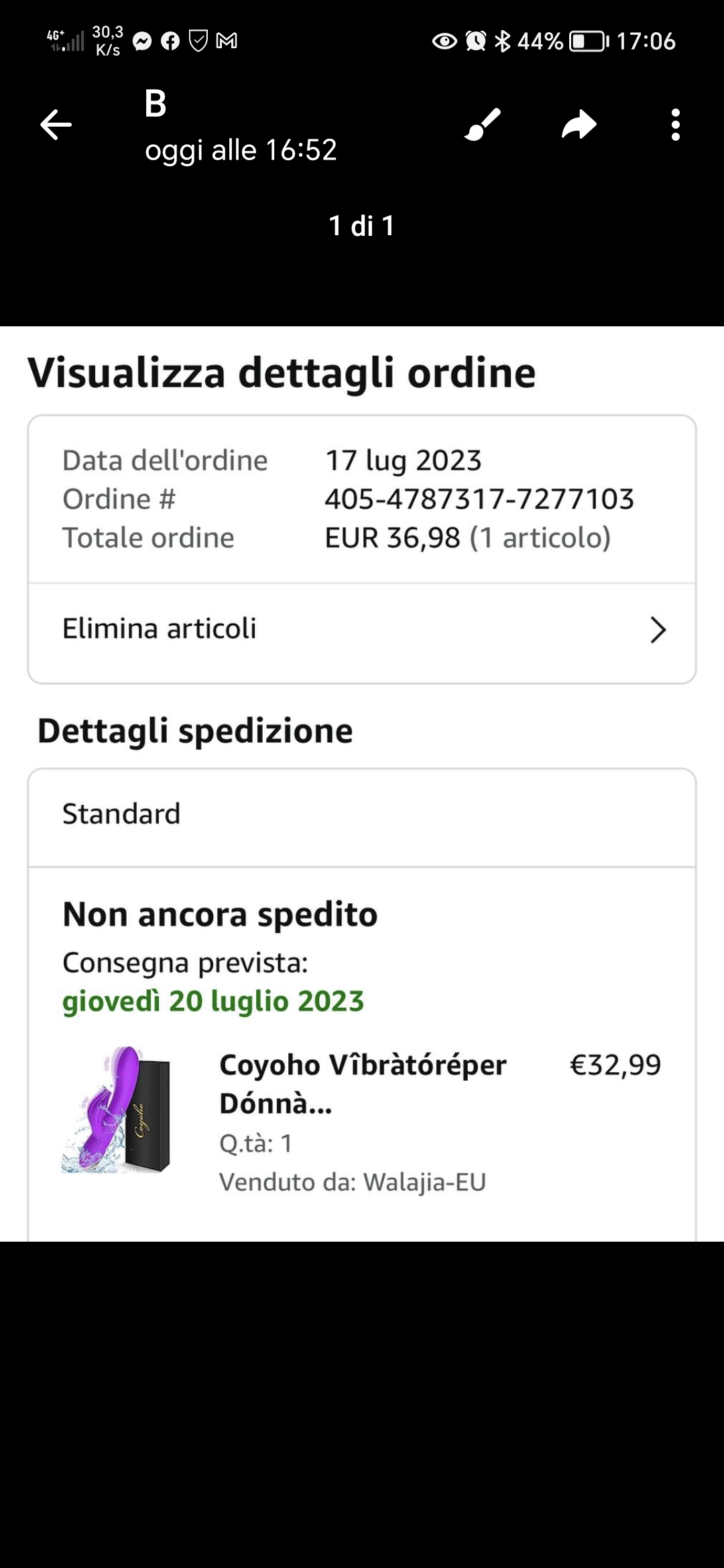This screenshot has height=1568, width=724.
Task: Tap the Messenger notification icon
Action: 142,42
